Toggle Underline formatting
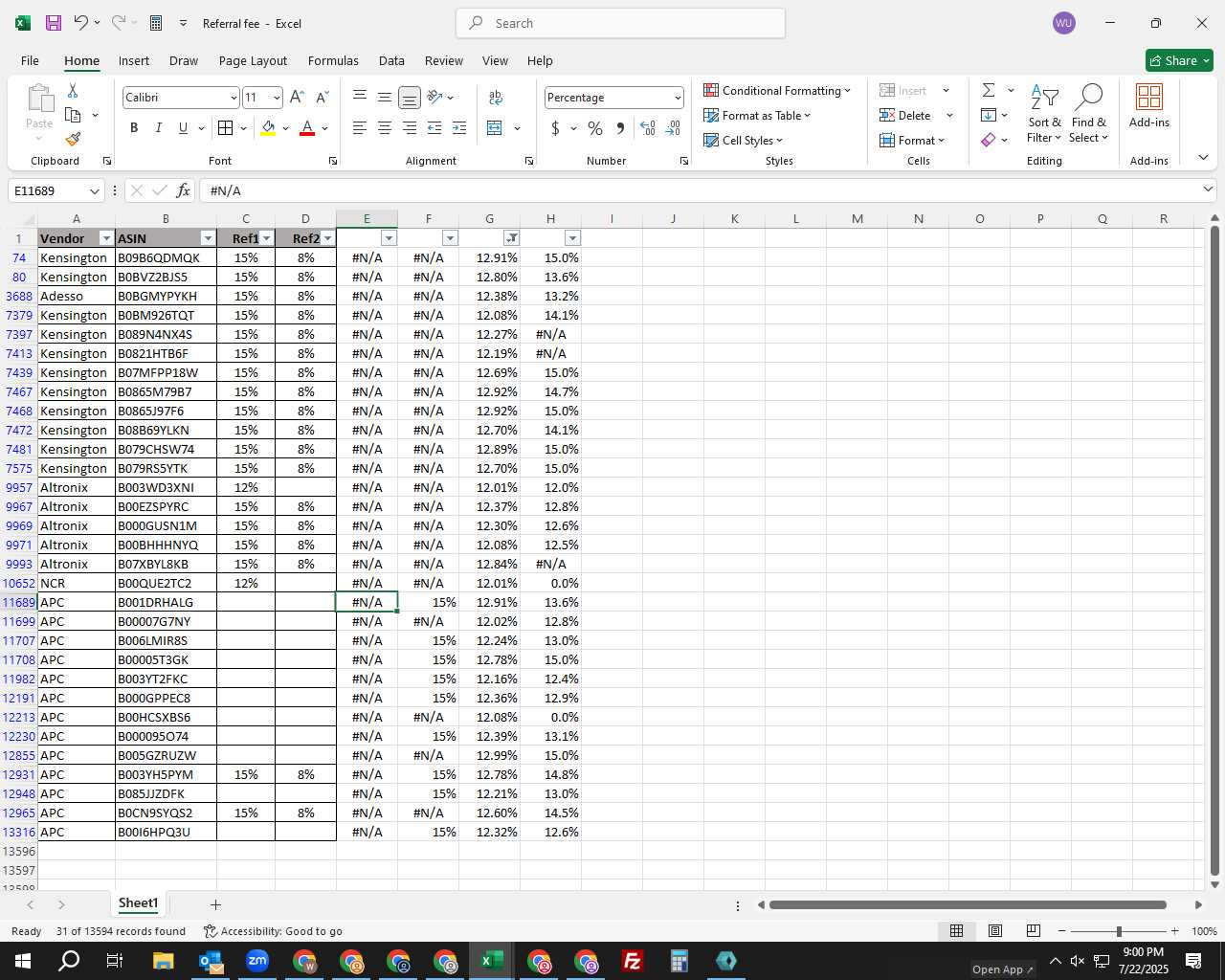This screenshot has width=1225, height=980. tap(183, 127)
